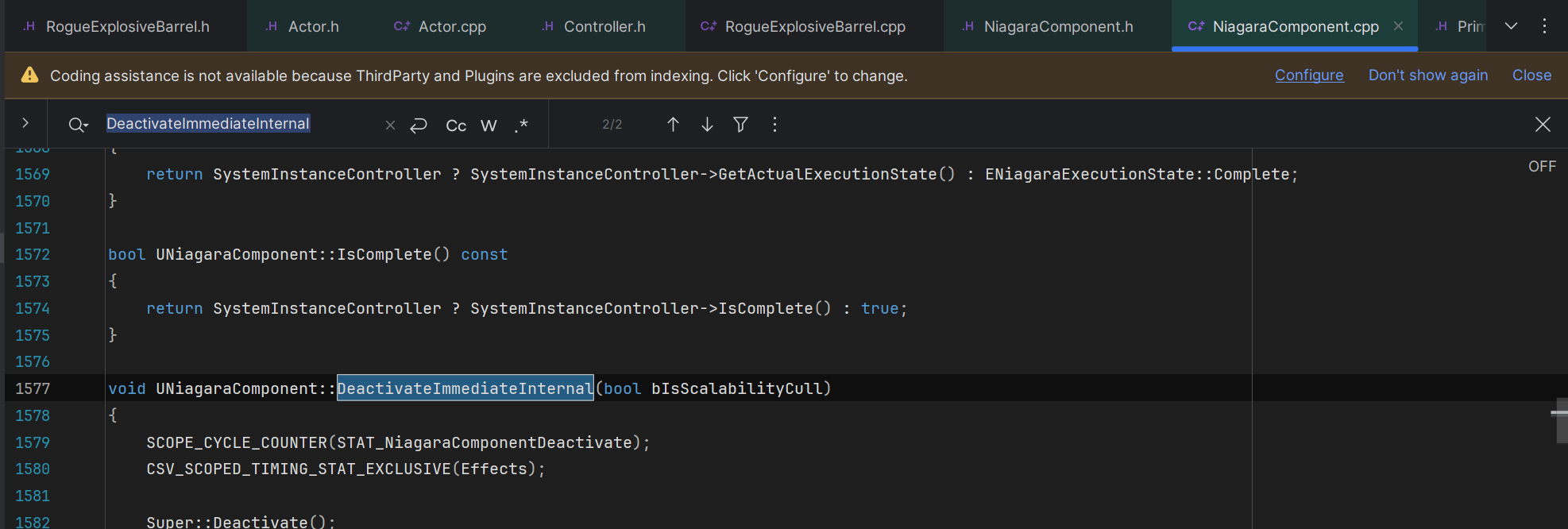Open more search options menu

774,125
